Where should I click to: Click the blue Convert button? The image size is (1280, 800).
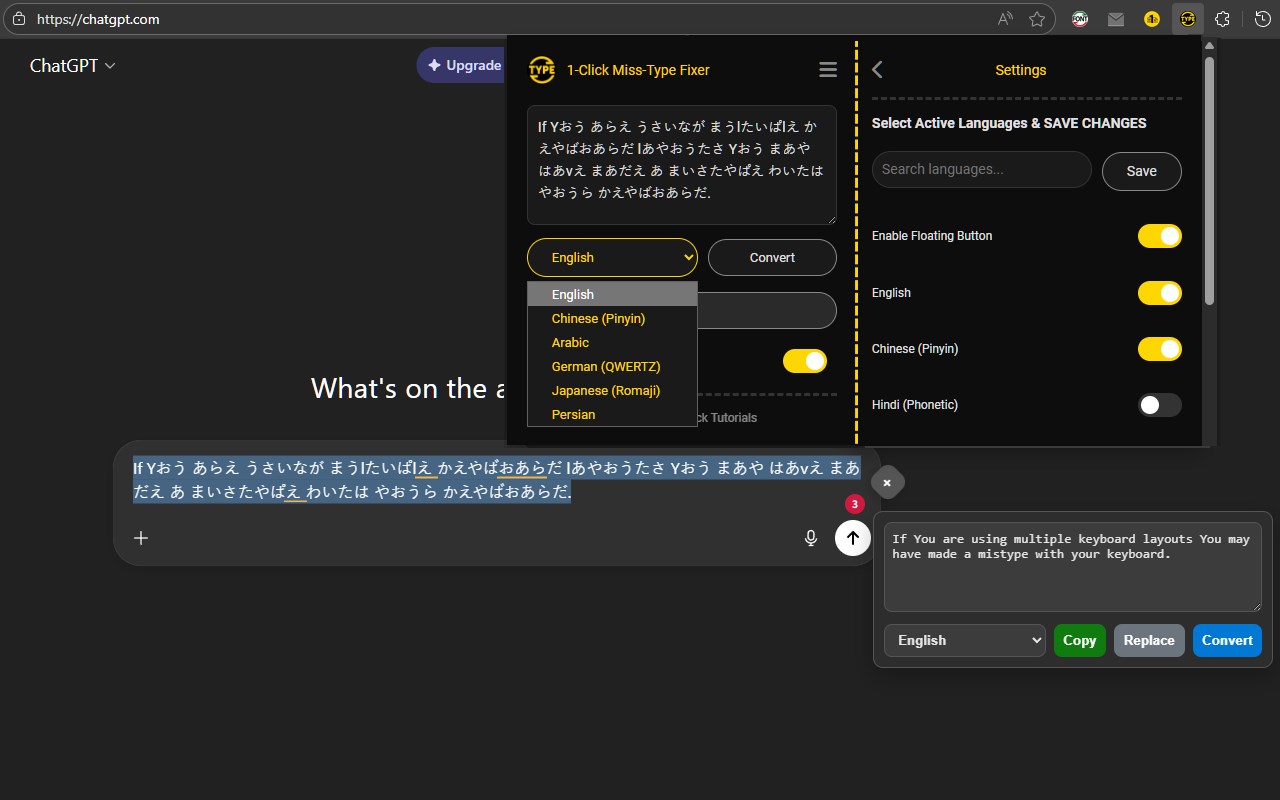coord(1227,640)
